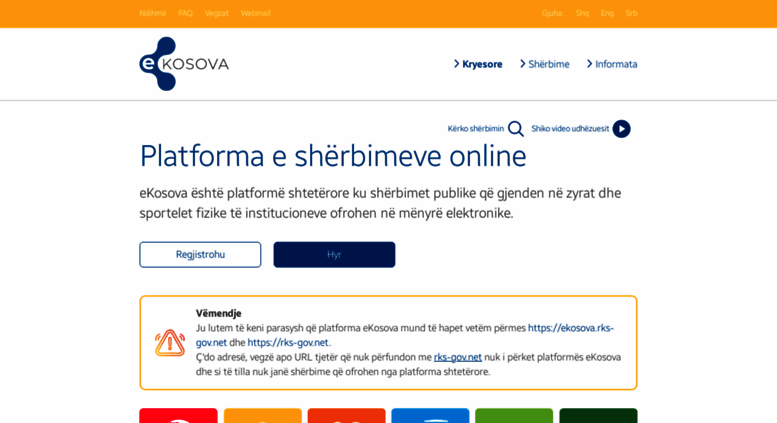Click the dark green service tile
Image resolution: width=777 pixels, height=423 pixels.
[x=599, y=416]
